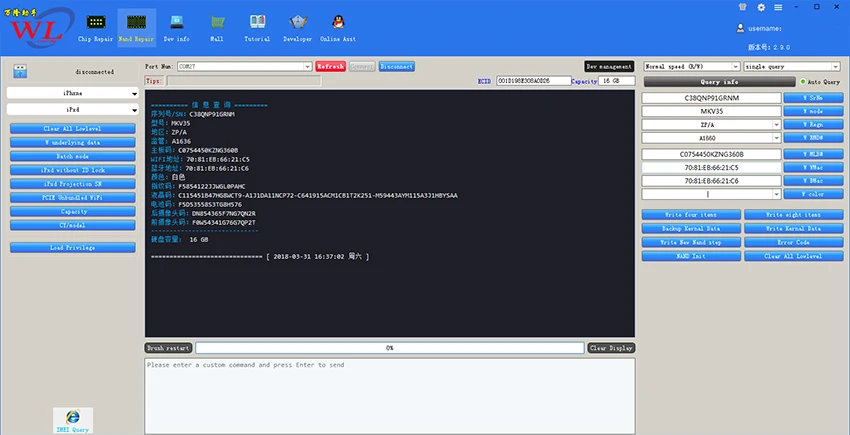Click the C38QNP91GRNM serial number field
This screenshot has height=435, width=850.
click(x=711, y=98)
